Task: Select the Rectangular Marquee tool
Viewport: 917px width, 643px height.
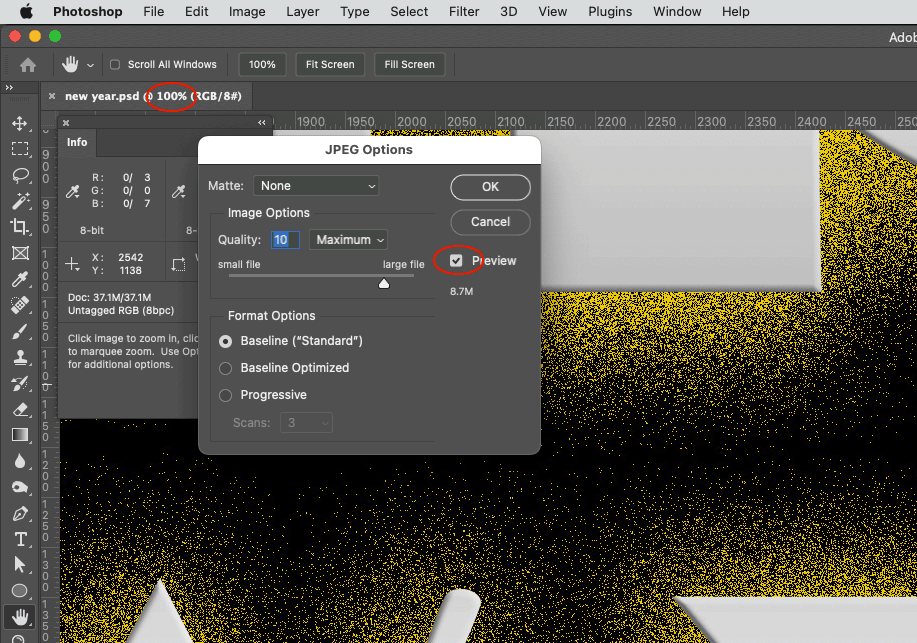Action: tap(20, 149)
